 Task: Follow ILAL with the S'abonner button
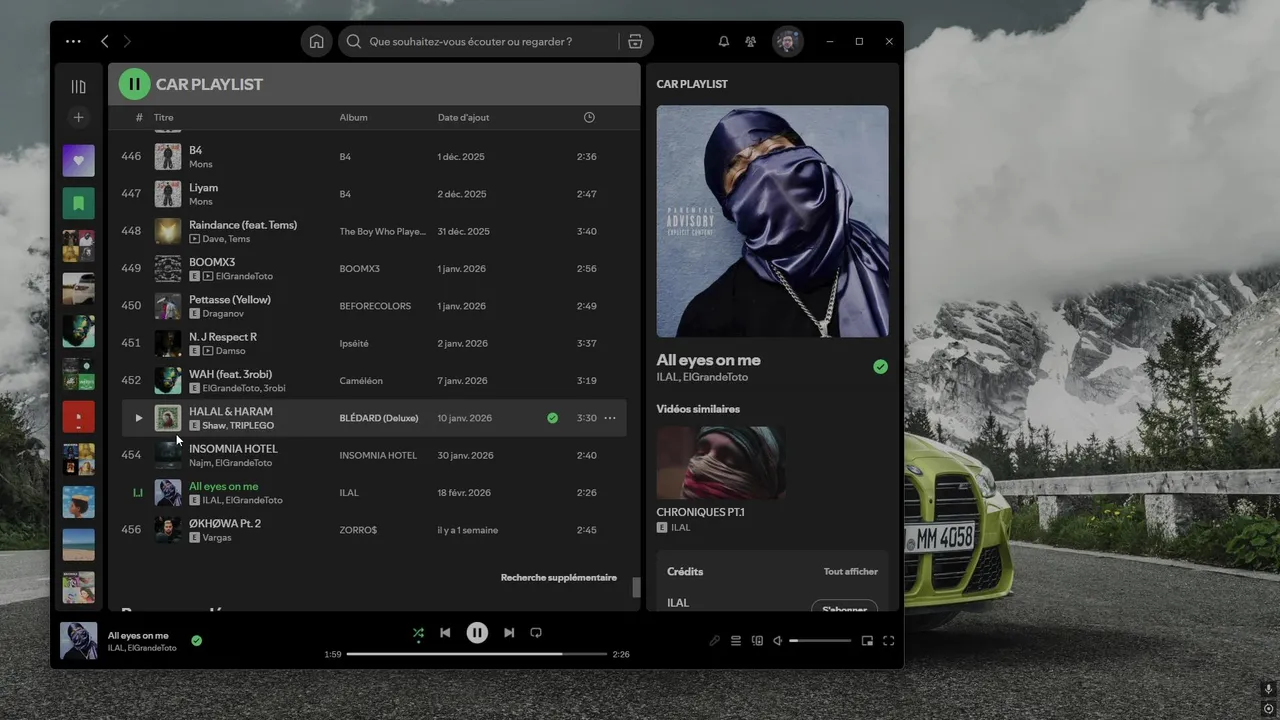844,608
